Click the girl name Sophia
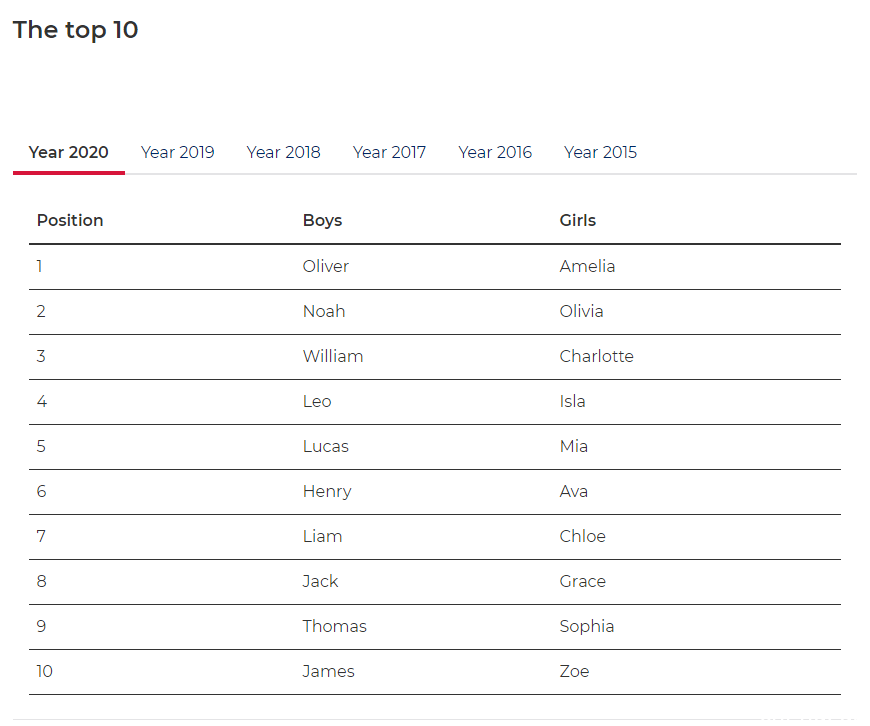Image resolution: width=870 pixels, height=726 pixels. pos(587,626)
